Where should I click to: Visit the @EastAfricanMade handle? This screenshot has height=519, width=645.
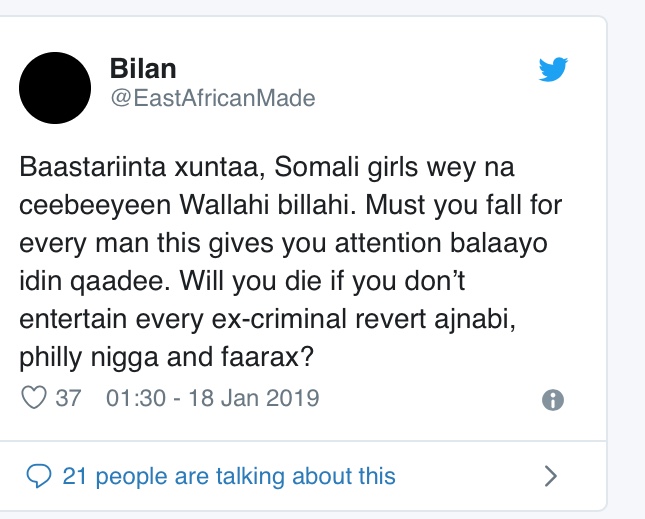[x=213, y=98]
